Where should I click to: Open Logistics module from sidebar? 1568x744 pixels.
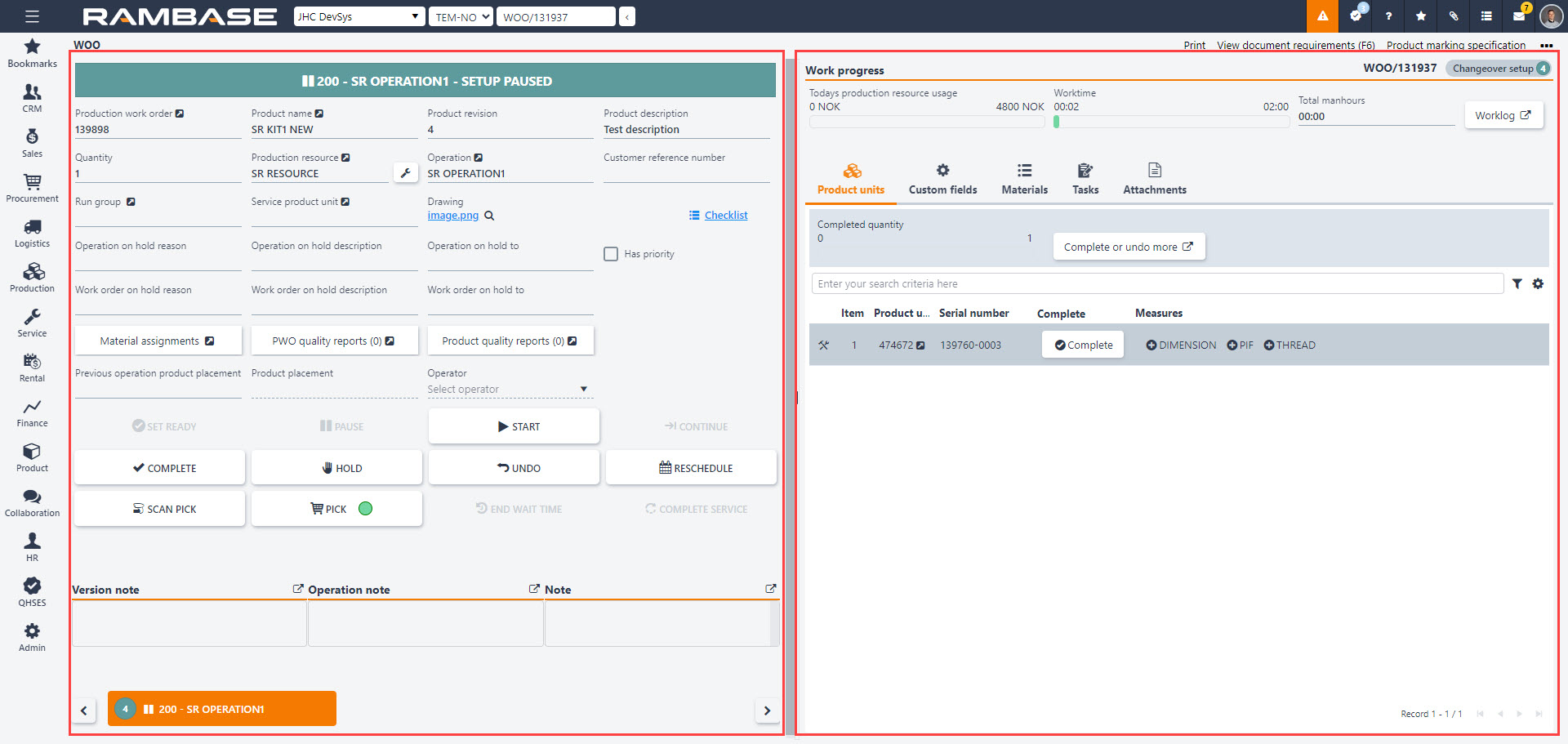click(x=32, y=233)
